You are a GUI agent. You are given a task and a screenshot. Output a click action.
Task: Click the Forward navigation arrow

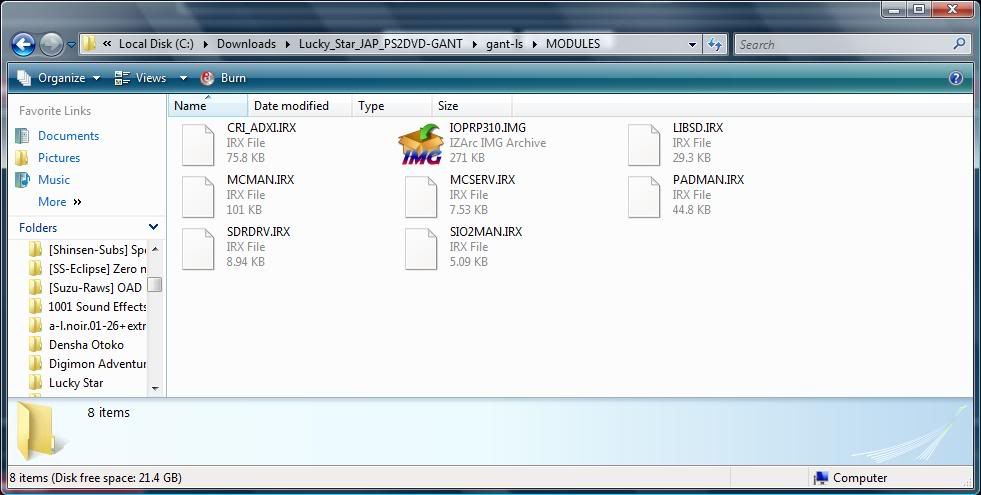pyautogui.click(x=51, y=44)
